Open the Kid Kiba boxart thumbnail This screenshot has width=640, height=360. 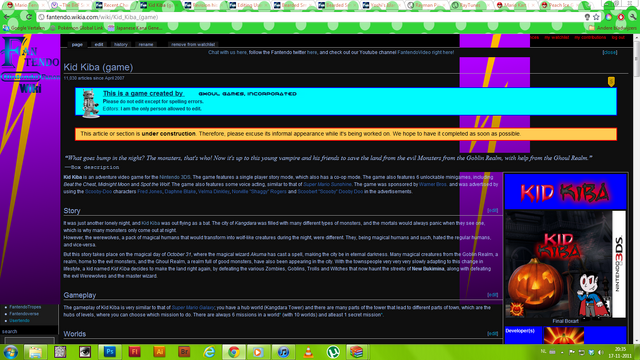pos(566,264)
